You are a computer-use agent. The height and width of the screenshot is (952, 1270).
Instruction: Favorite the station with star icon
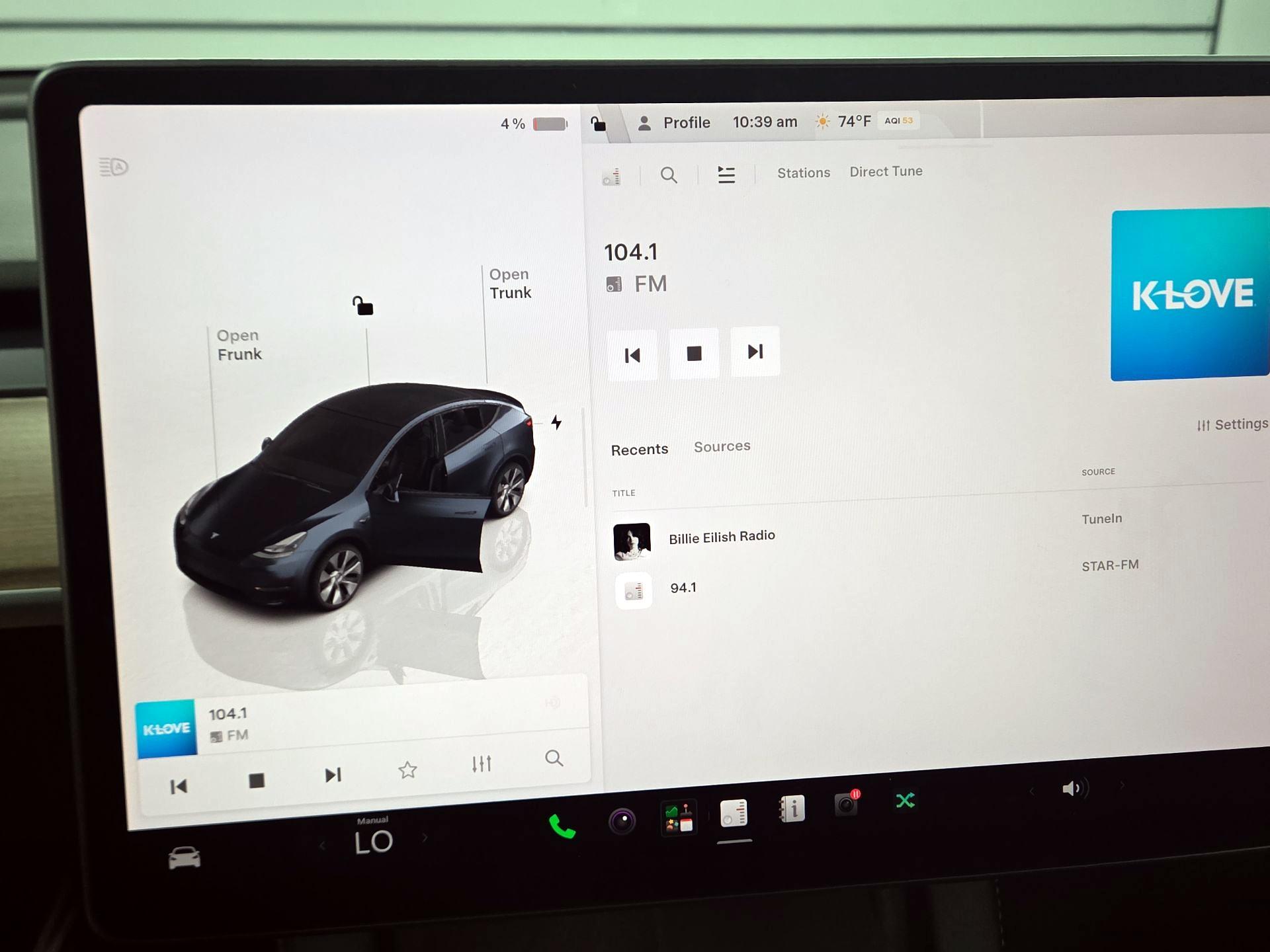click(407, 770)
